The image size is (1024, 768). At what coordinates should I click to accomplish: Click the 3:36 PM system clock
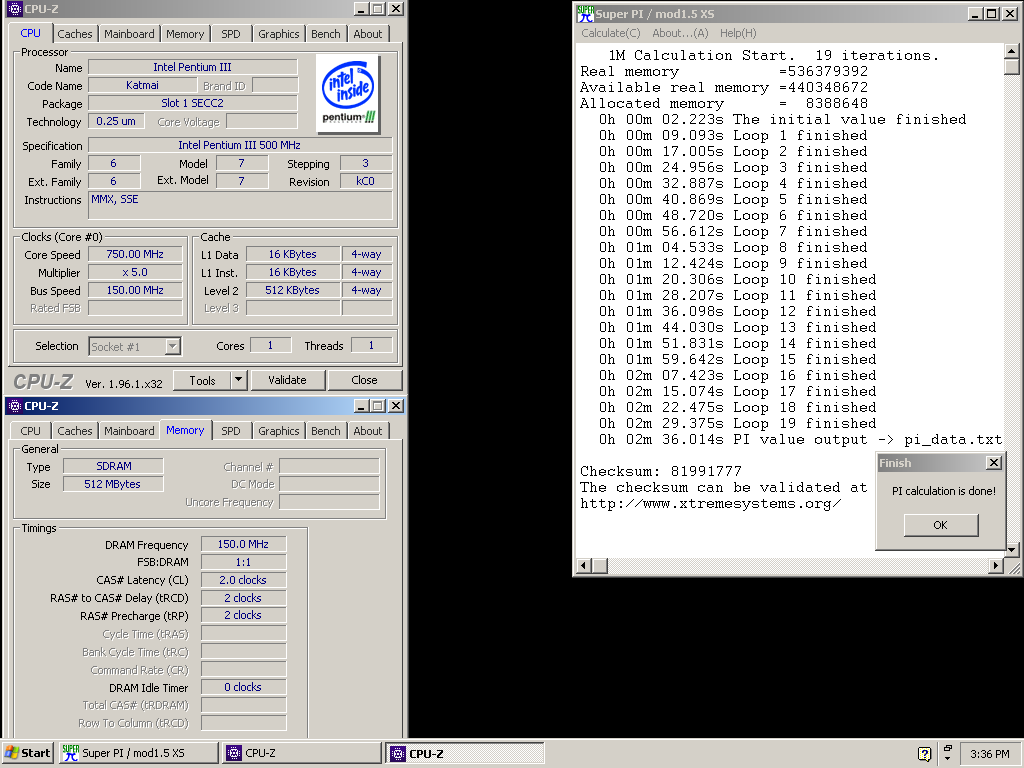[x=989, y=754]
